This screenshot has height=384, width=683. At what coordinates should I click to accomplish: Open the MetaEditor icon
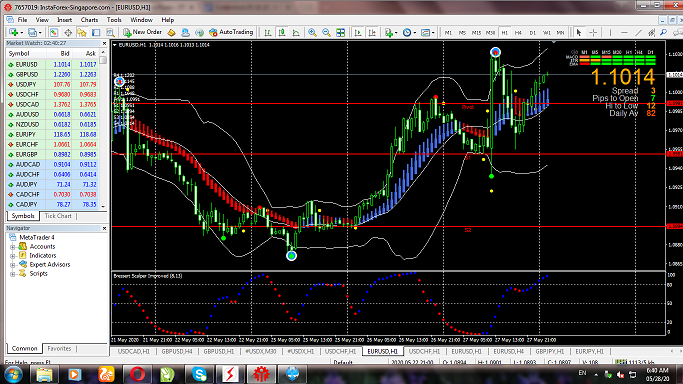(171, 32)
